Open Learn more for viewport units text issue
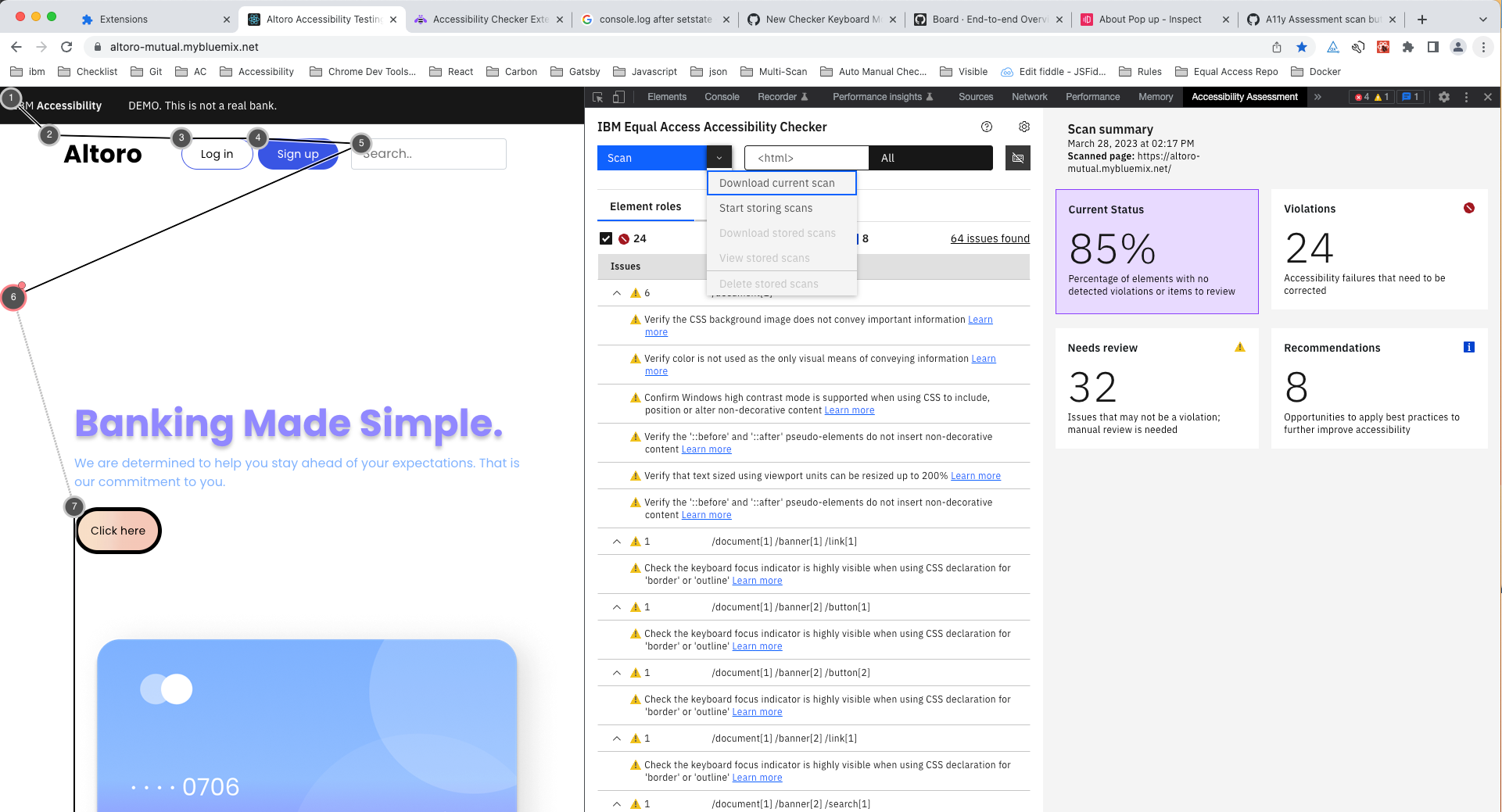The height and width of the screenshot is (812, 1502). point(976,476)
